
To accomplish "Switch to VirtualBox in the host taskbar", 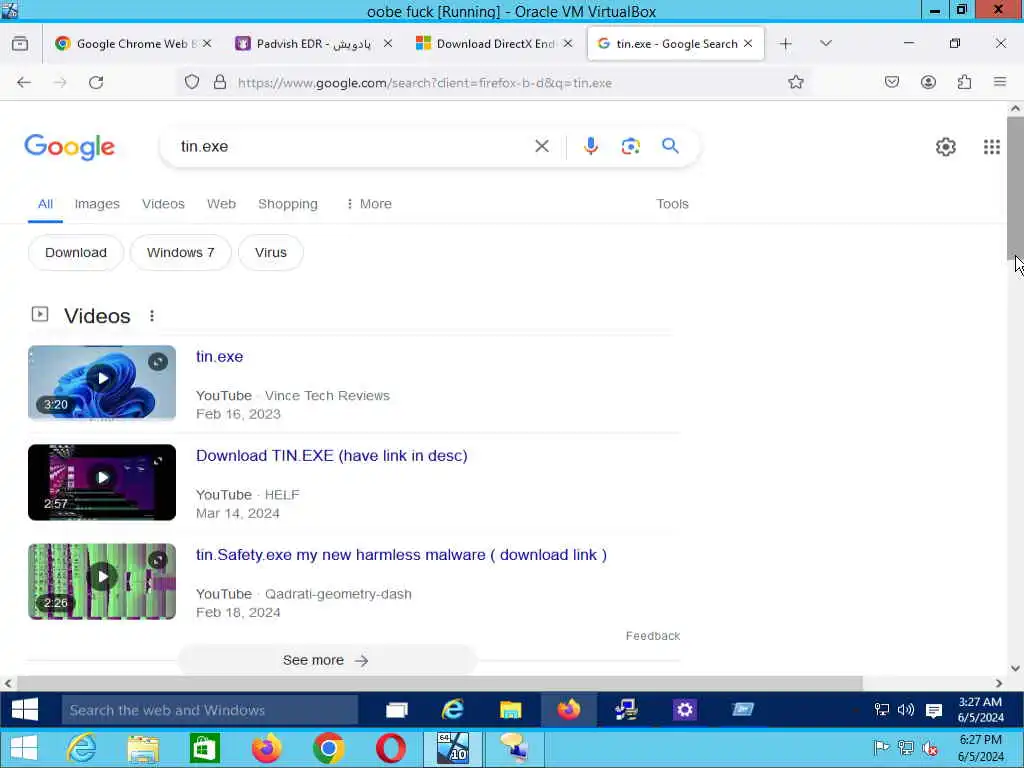I will (x=453, y=748).
